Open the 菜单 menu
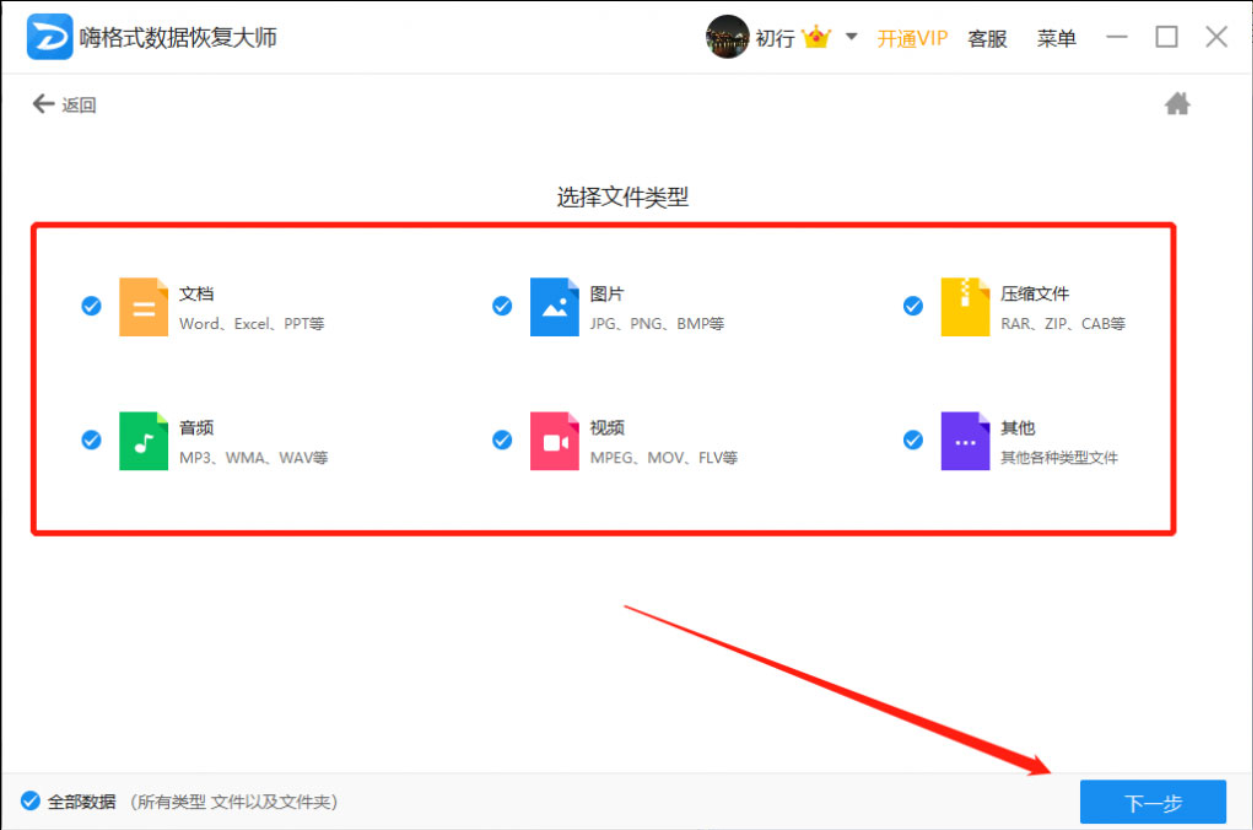The height and width of the screenshot is (830, 1253). (1056, 39)
